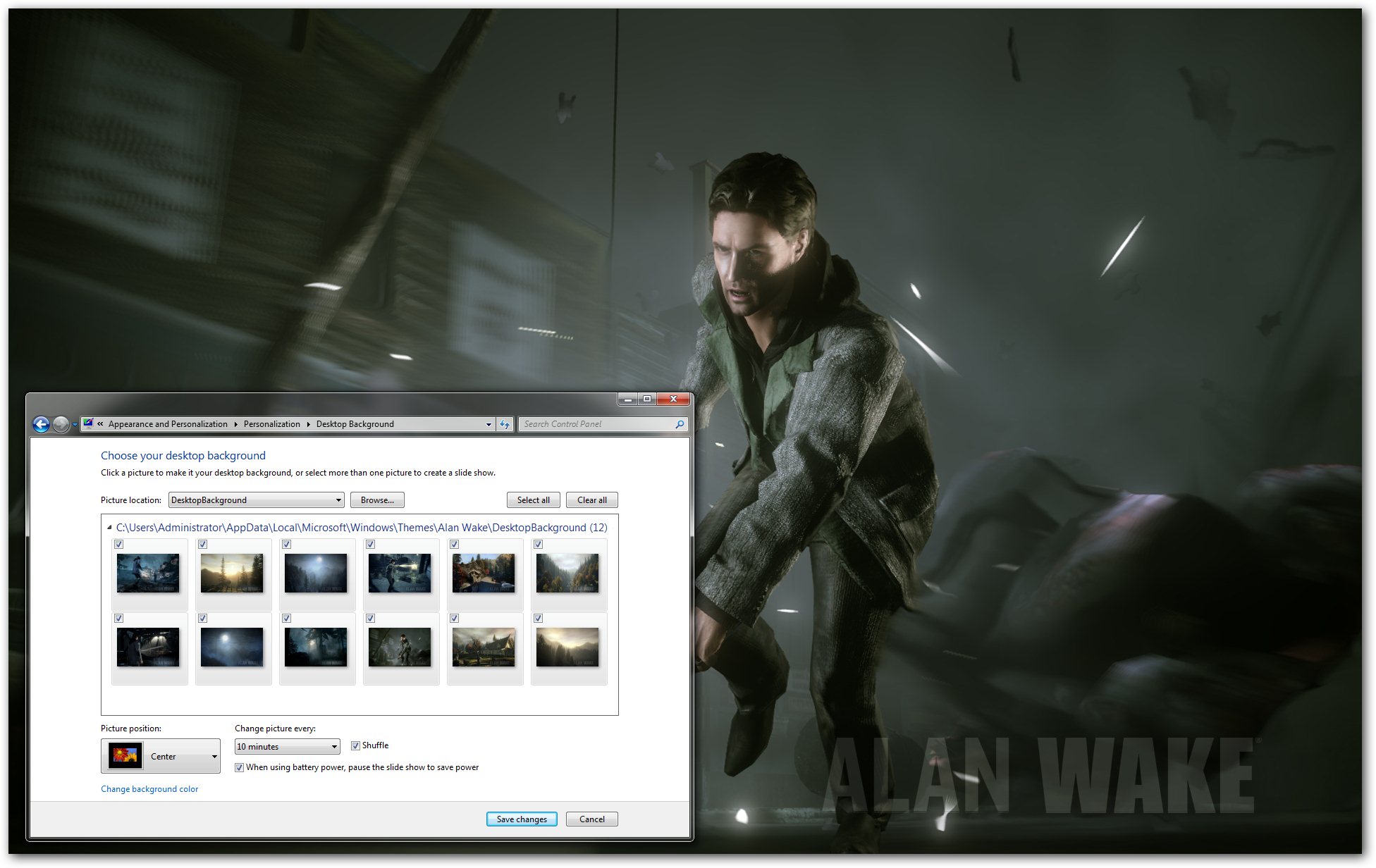Uncheck the dark forest wallpaper checkbox, bottom row

(287, 619)
